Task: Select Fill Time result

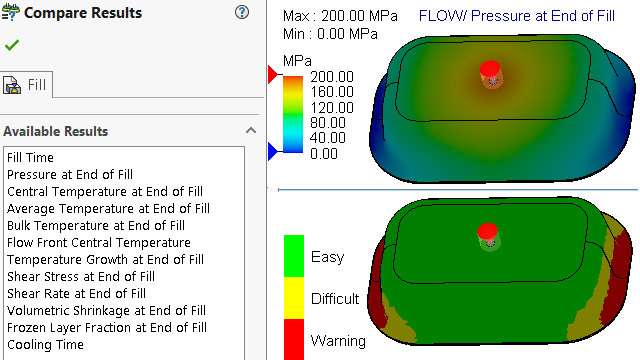Action: point(30,158)
